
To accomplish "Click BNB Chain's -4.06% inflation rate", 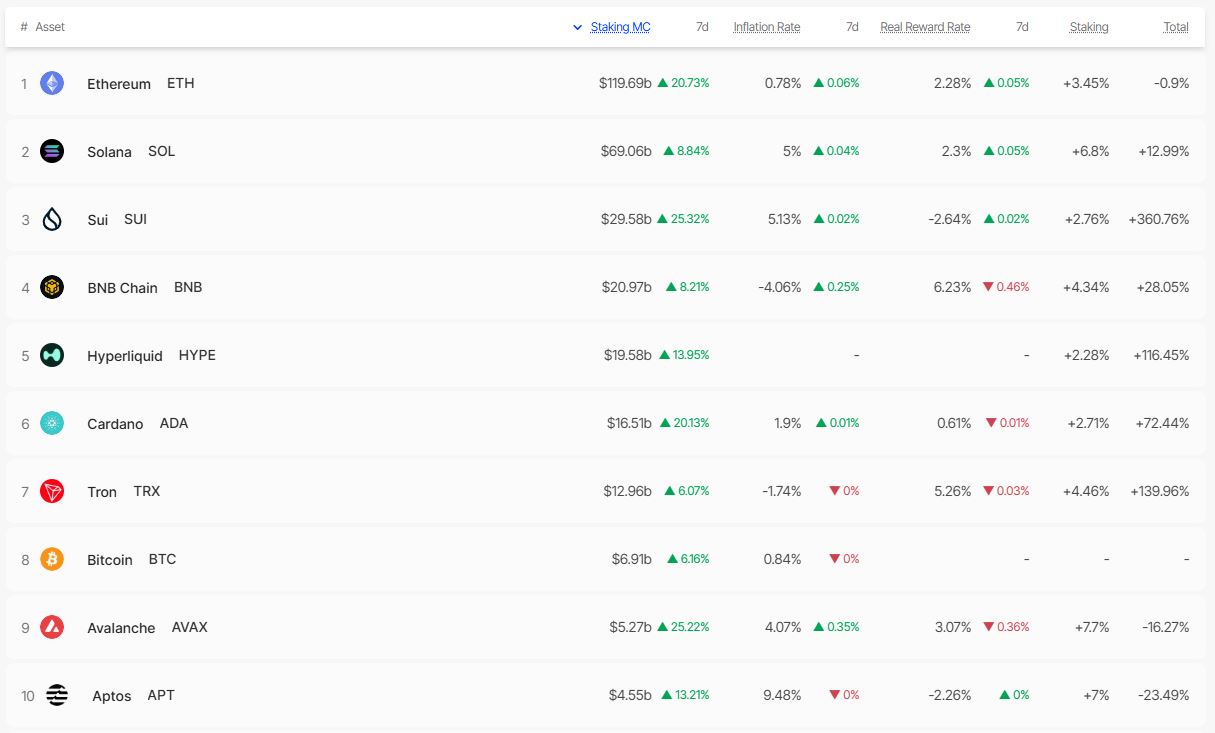I will (780, 287).
